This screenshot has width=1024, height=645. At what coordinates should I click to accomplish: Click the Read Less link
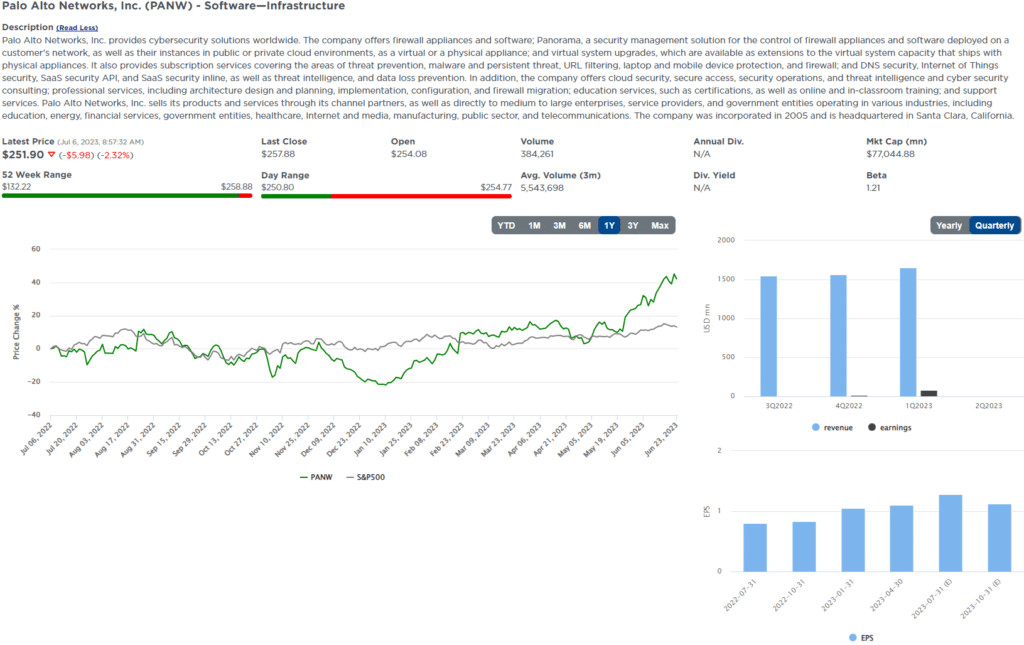pos(77,28)
